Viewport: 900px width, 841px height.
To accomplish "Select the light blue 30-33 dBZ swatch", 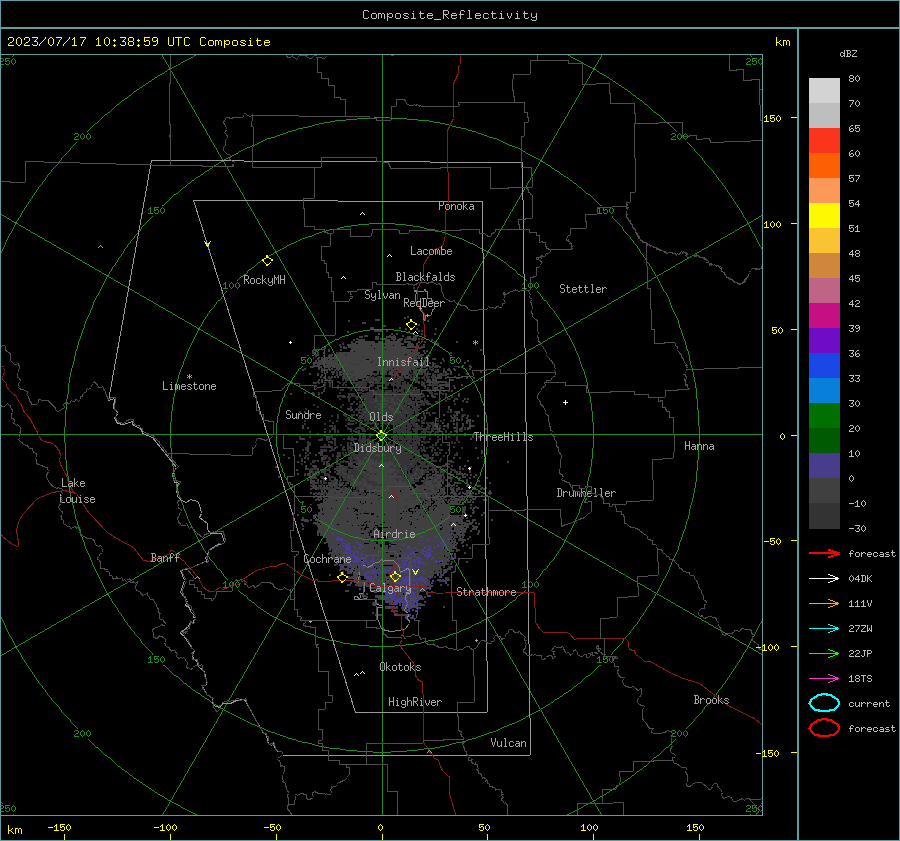I will click(x=824, y=391).
